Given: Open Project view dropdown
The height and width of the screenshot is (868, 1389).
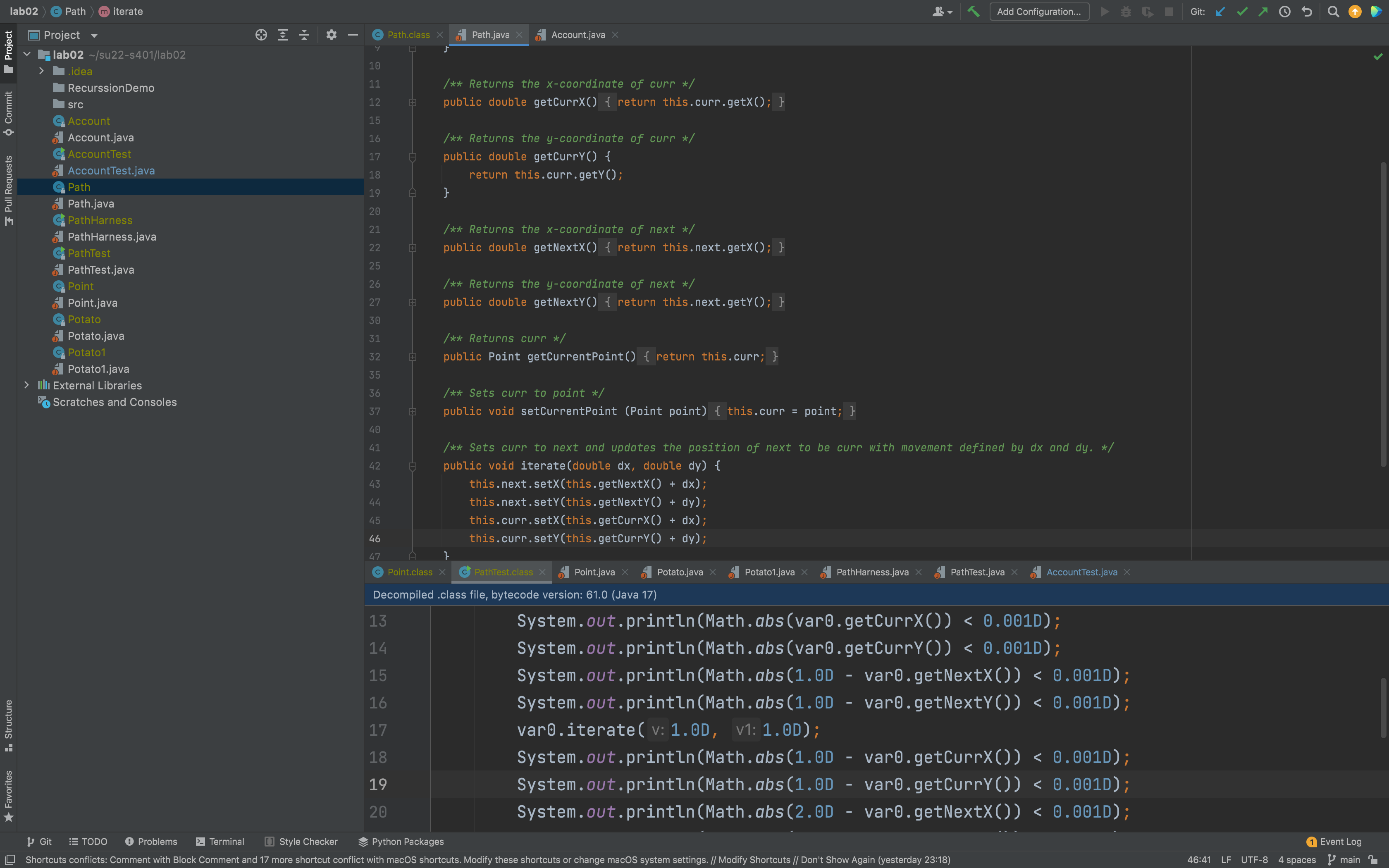Looking at the screenshot, I should click(x=94, y=36).
